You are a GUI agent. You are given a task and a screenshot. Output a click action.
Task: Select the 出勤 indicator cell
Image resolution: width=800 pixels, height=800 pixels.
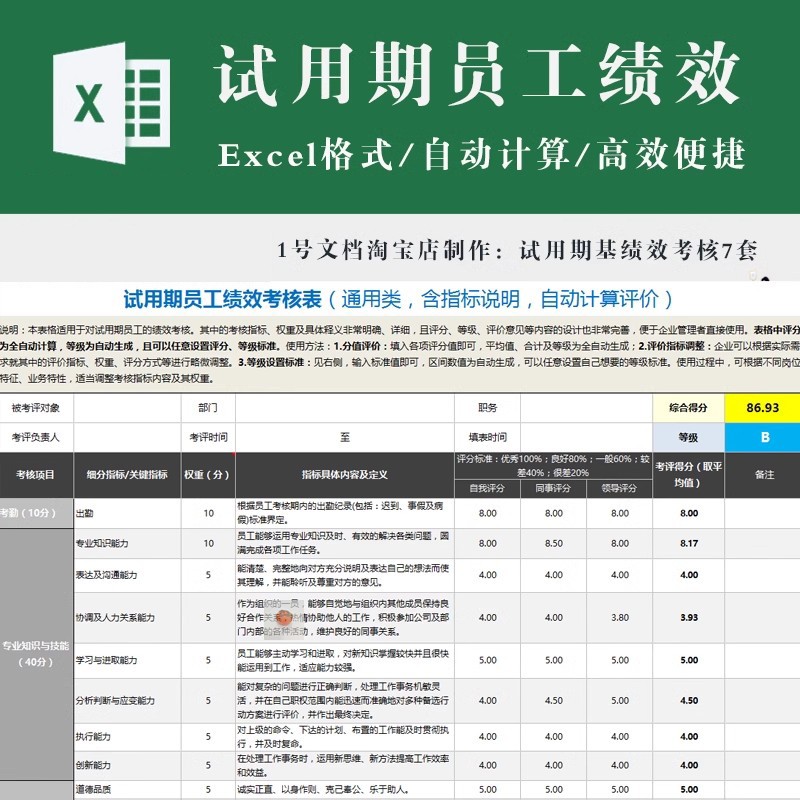pyautogui.click(x=128, y=513)
